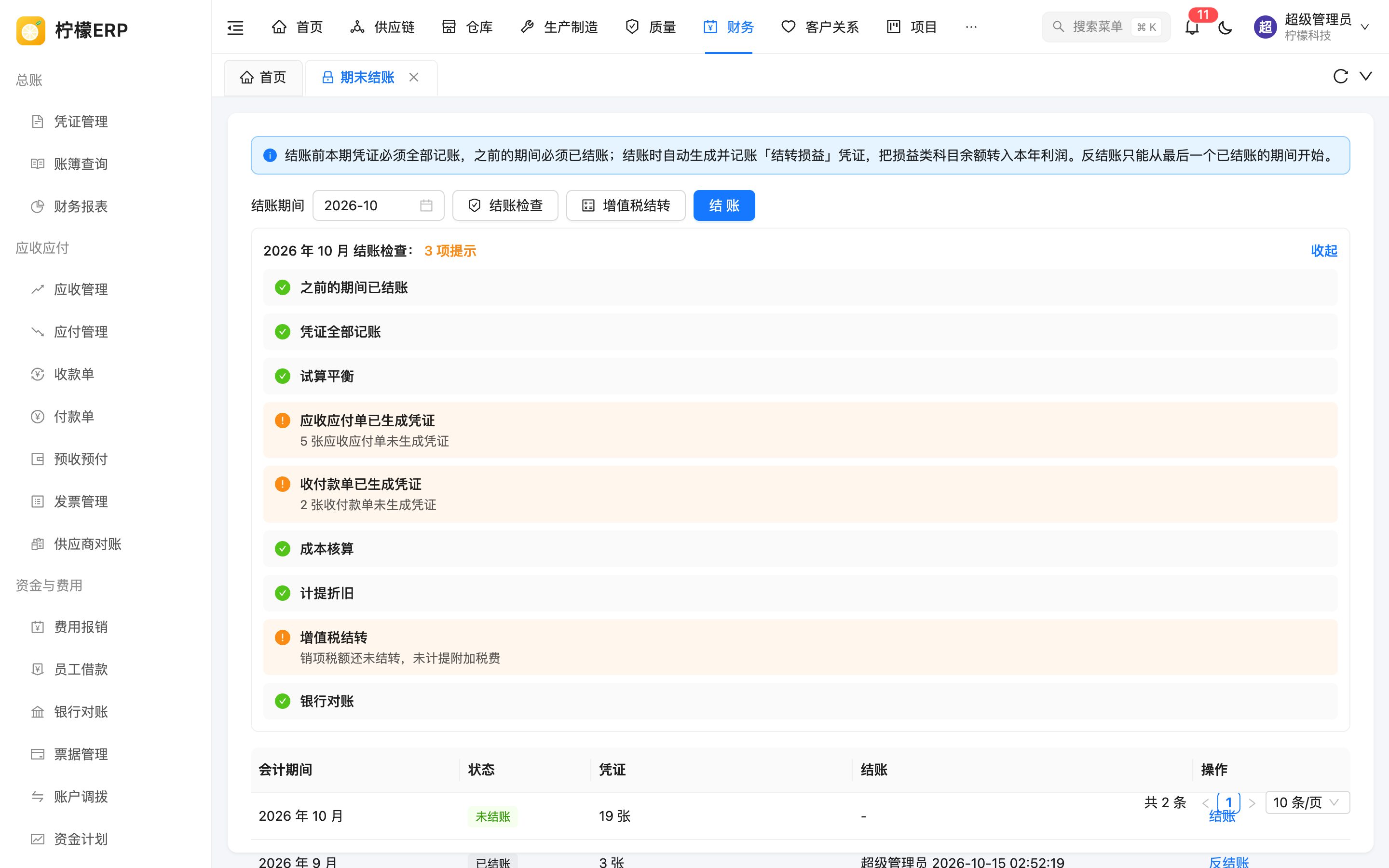
Task: Click the 搜索菜单 search box
Action: tap(1105, 27)
